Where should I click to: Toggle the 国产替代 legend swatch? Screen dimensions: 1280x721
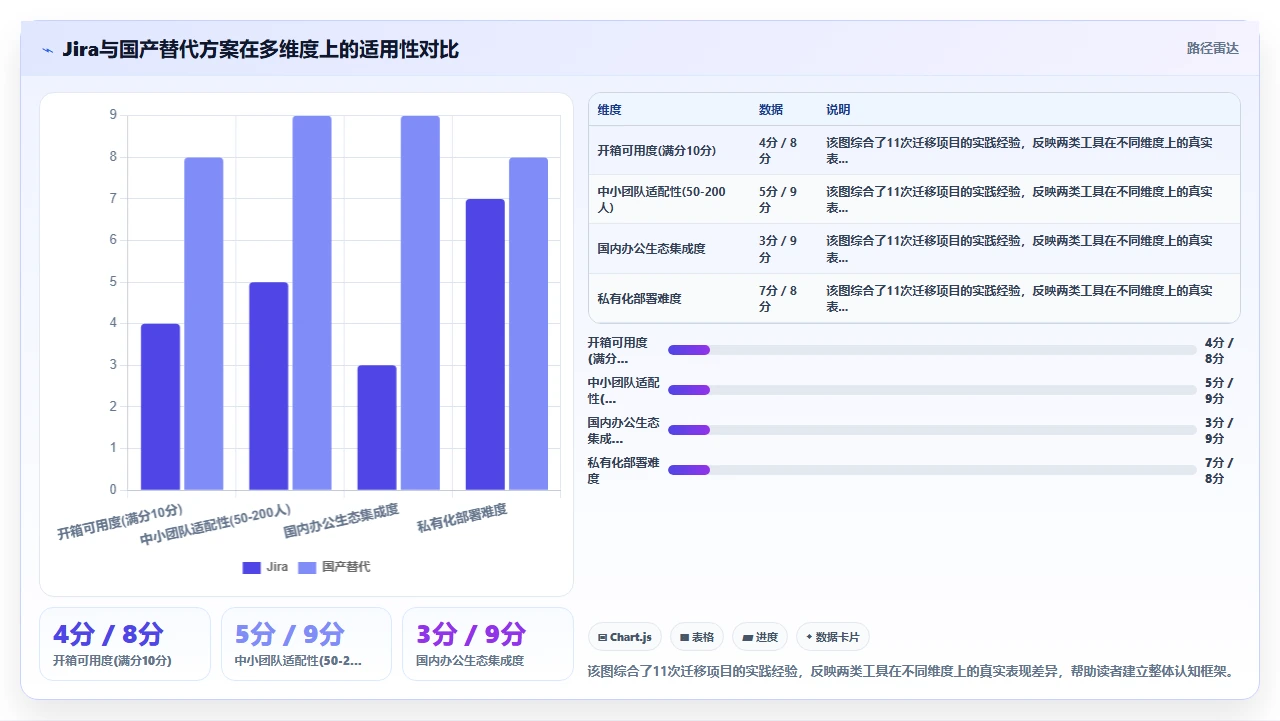coord(307,567)
